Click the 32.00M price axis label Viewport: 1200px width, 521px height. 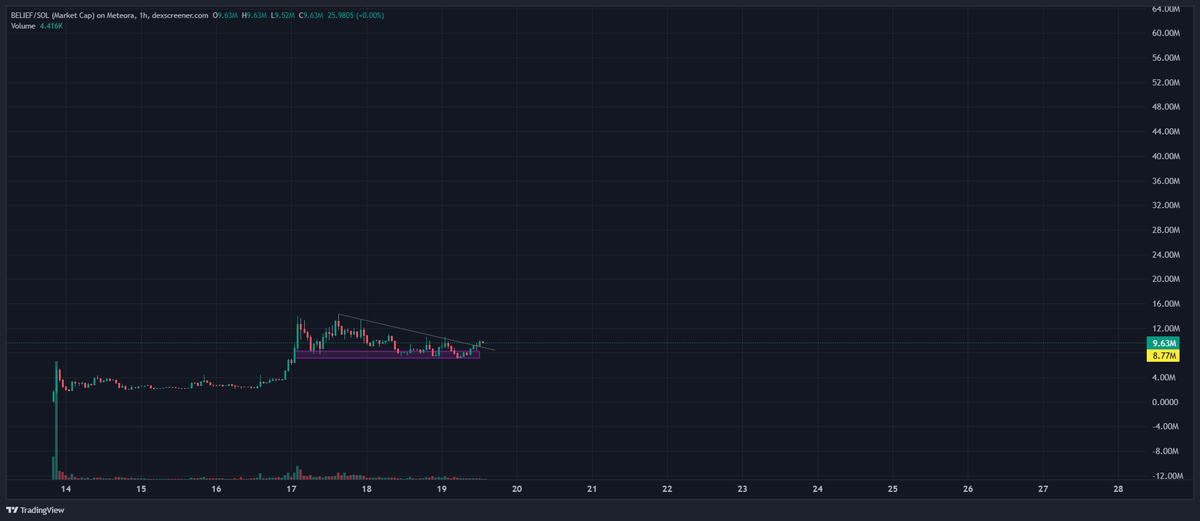coord(1166,205)
